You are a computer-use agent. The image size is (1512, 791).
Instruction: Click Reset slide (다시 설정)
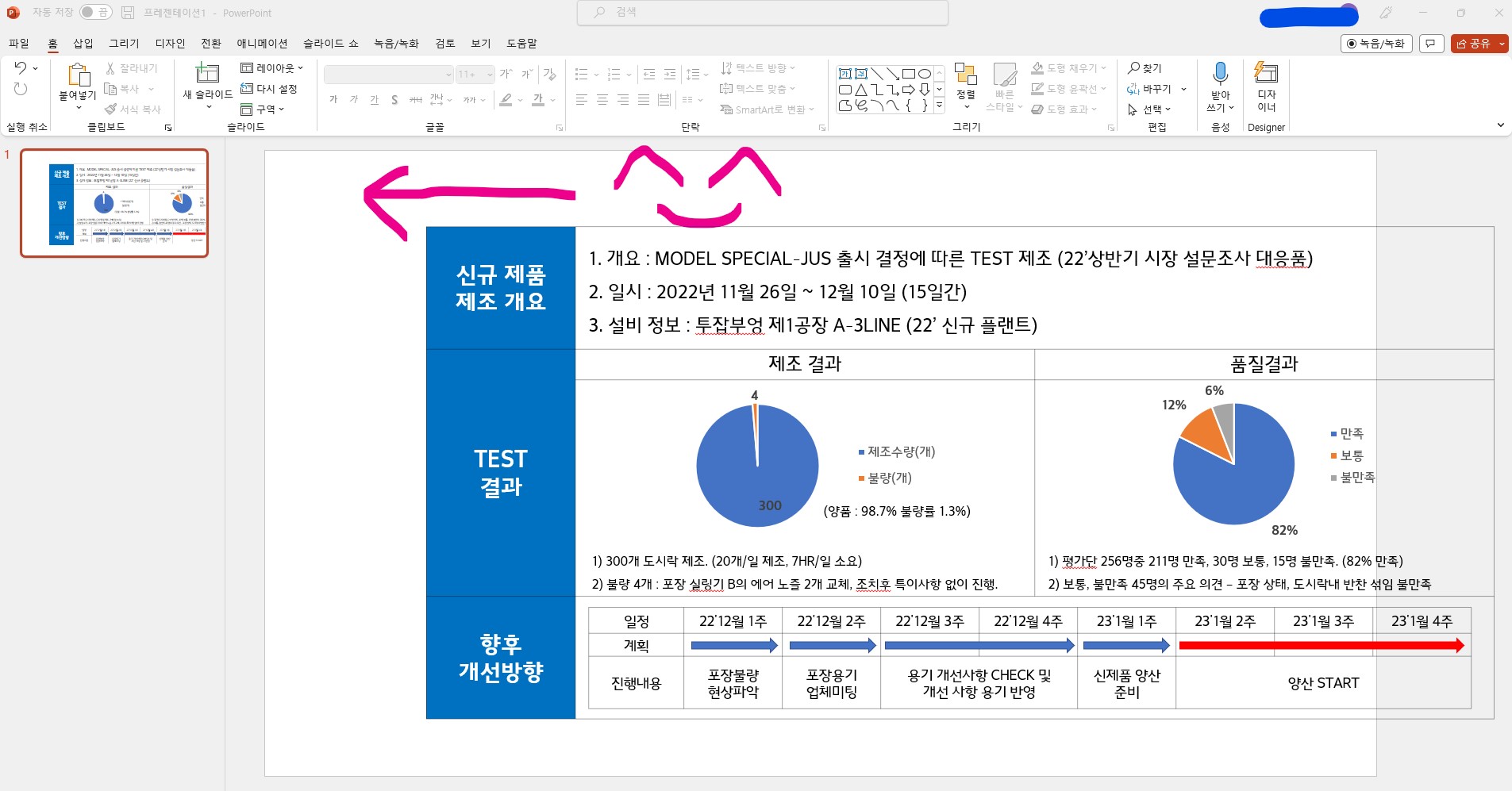[x=269, y=89]
